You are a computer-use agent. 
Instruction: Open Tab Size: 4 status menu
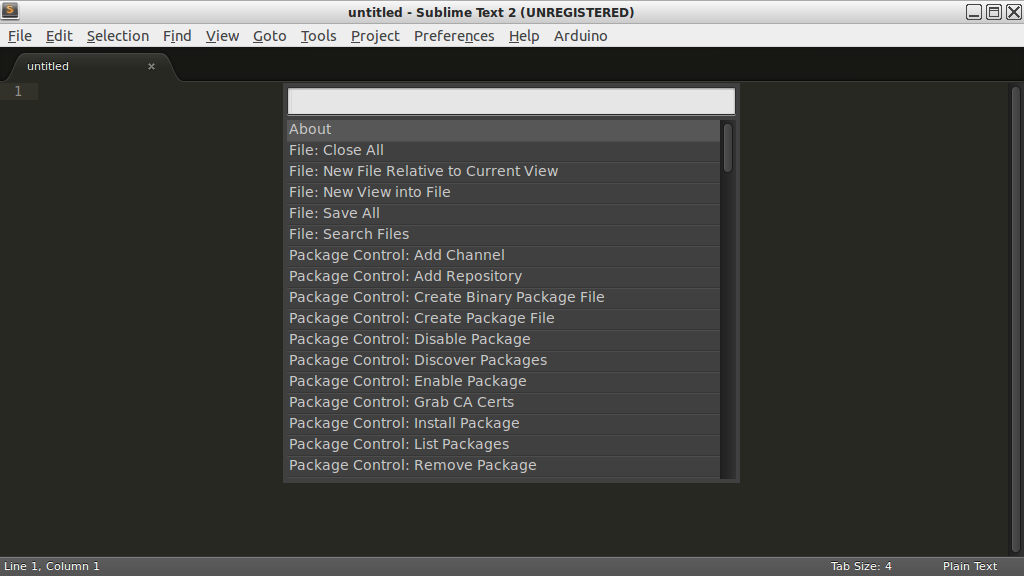tap(861, 566)
